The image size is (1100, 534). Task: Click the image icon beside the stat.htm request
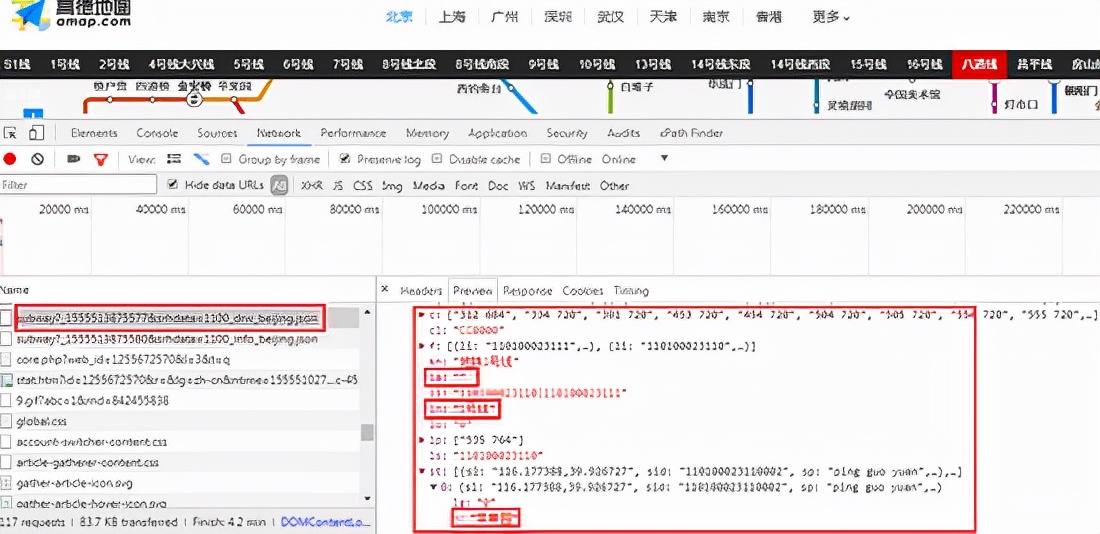[x=6, y=380]
